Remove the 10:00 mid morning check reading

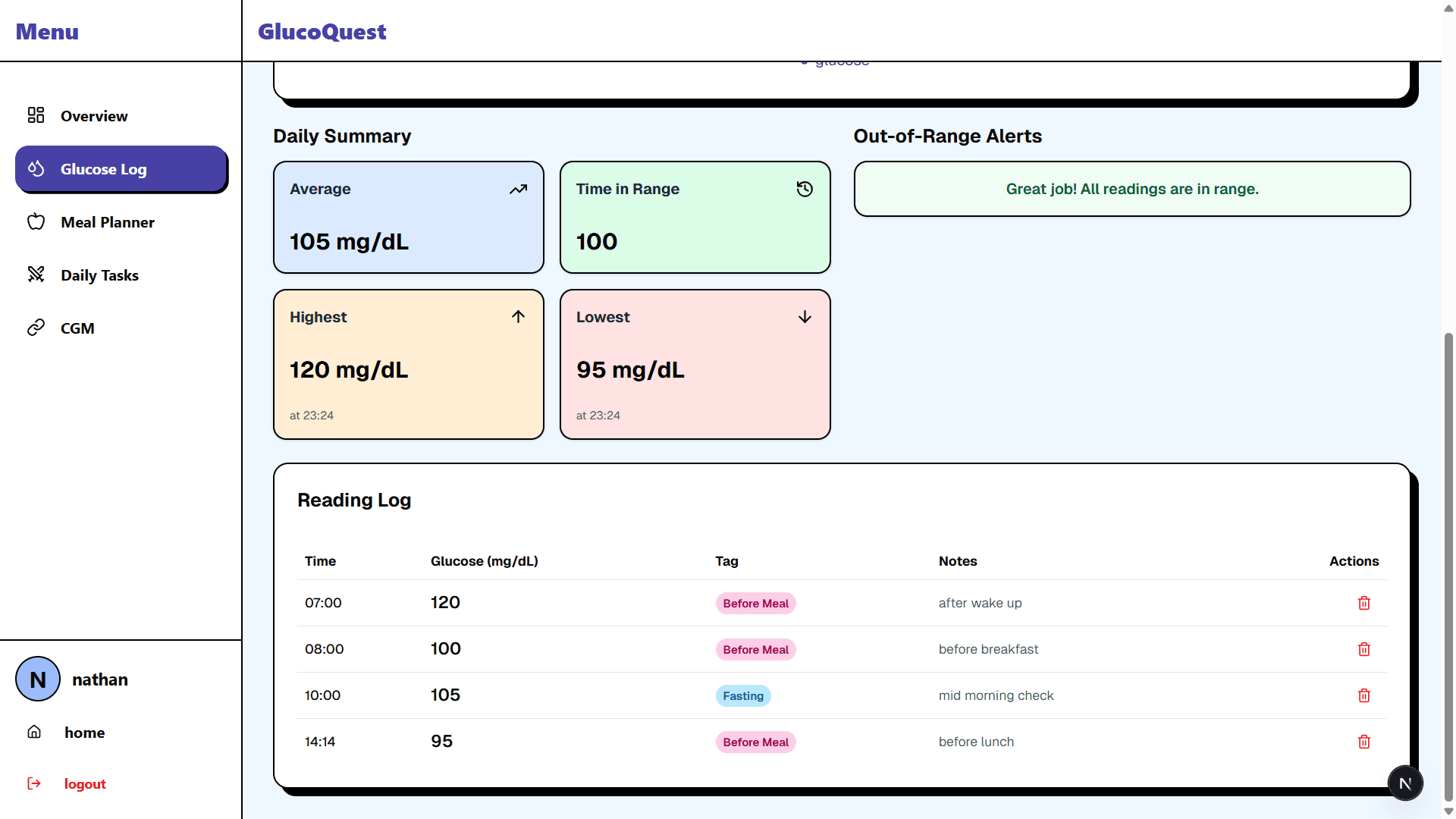pos(1363,695)
